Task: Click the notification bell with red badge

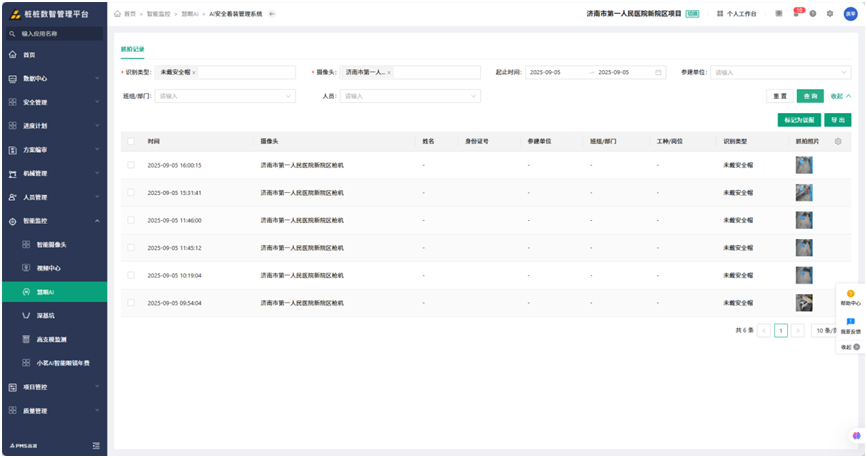Action: 796,14
